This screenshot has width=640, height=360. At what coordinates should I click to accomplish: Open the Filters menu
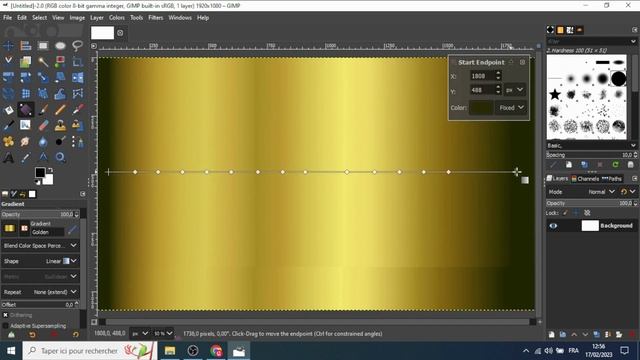[156, 18]
